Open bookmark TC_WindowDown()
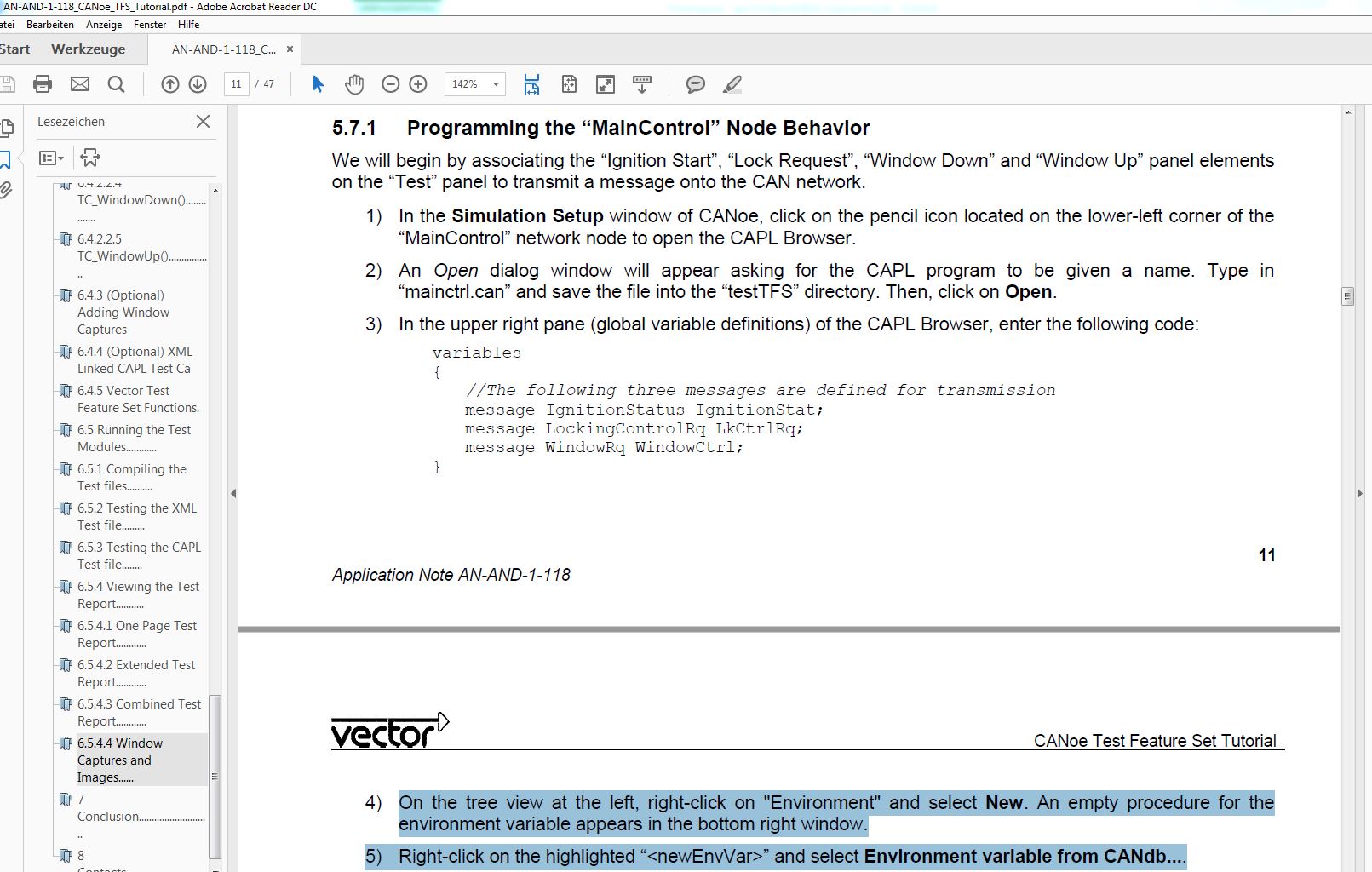This screenshot has height=872, width=1372. coord(141,200)
